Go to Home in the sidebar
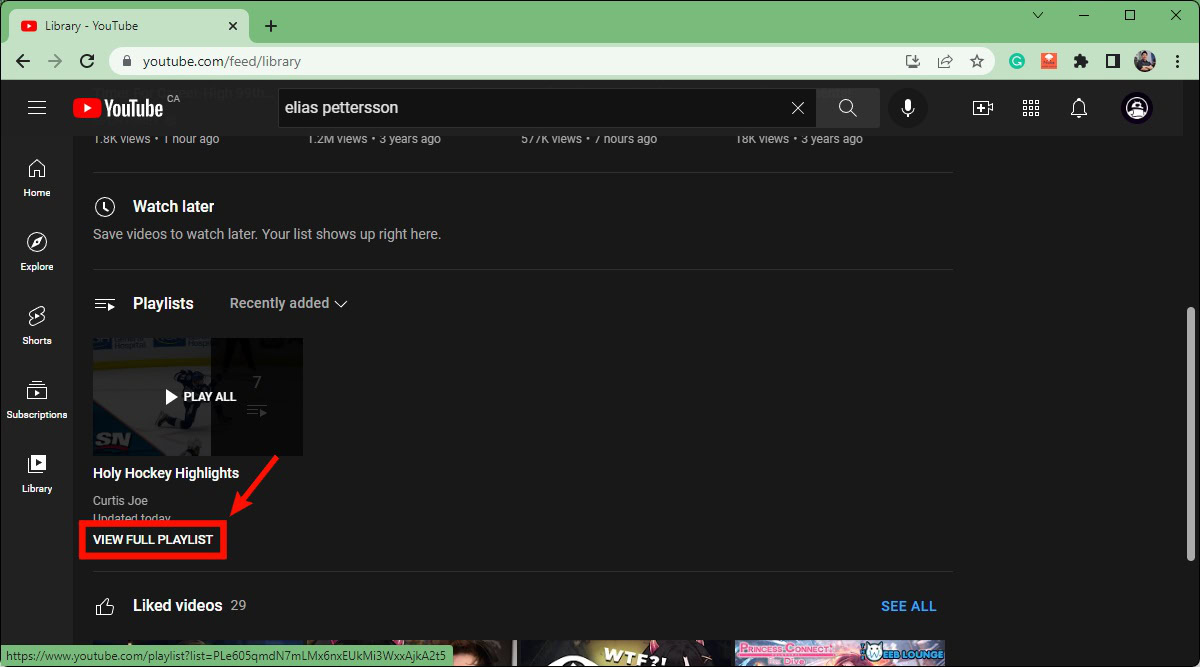The height and width of the screenshot is (667, 1200). click(x=37, y=178)
